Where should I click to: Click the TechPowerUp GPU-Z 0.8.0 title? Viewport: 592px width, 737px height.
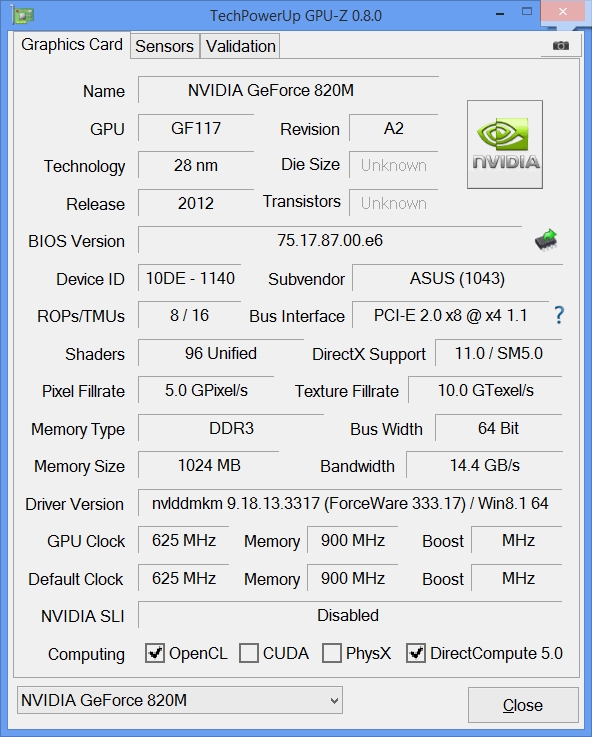tap(296, 16)
